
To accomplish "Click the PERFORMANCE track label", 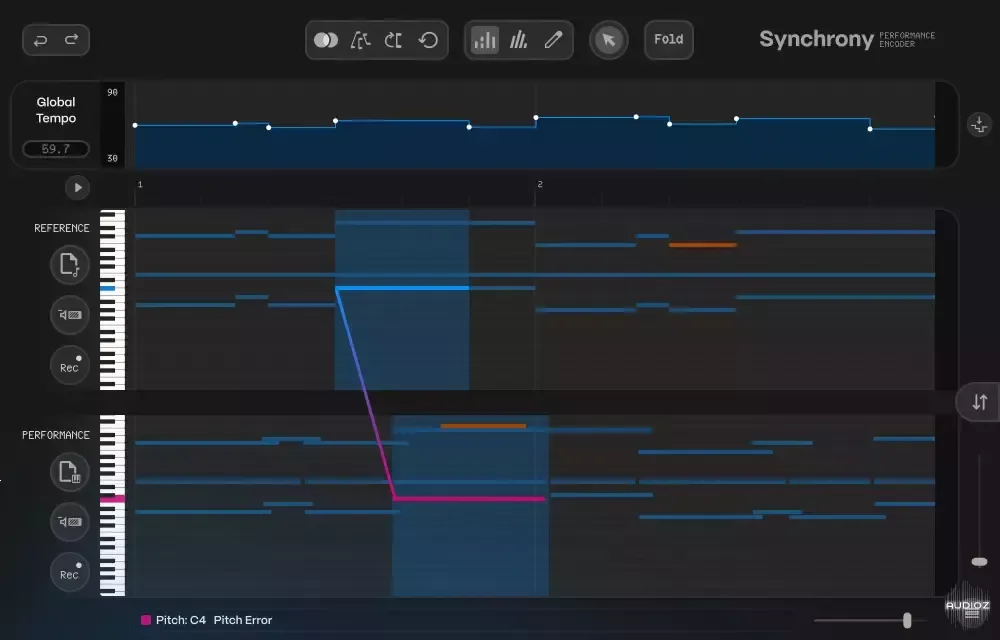I will click(x=55, y=435).
